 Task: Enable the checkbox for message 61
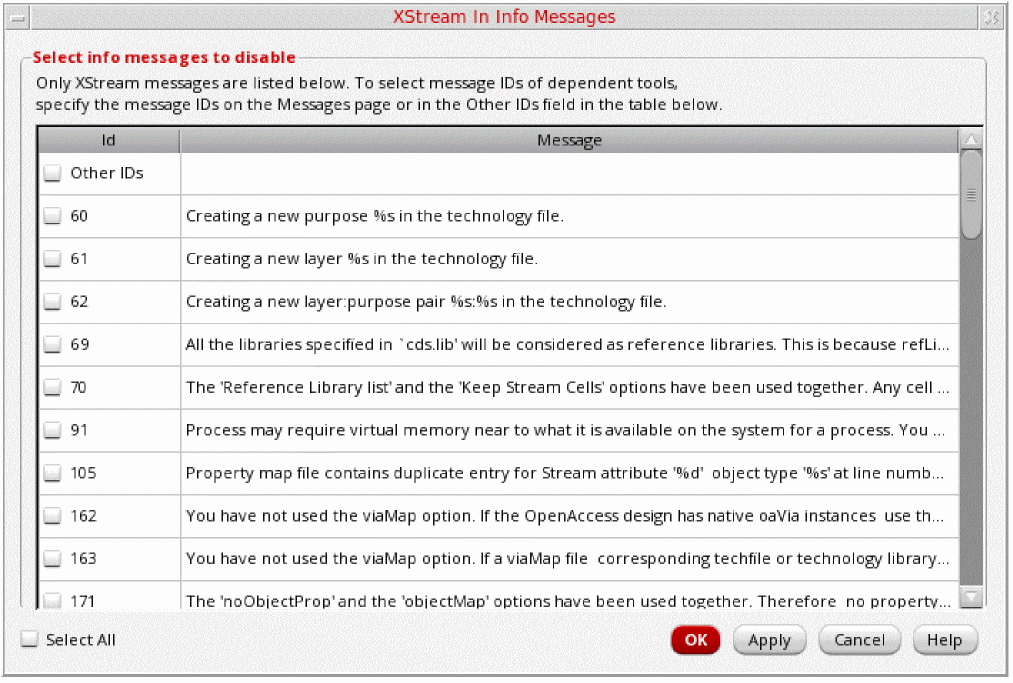[52, 259]
